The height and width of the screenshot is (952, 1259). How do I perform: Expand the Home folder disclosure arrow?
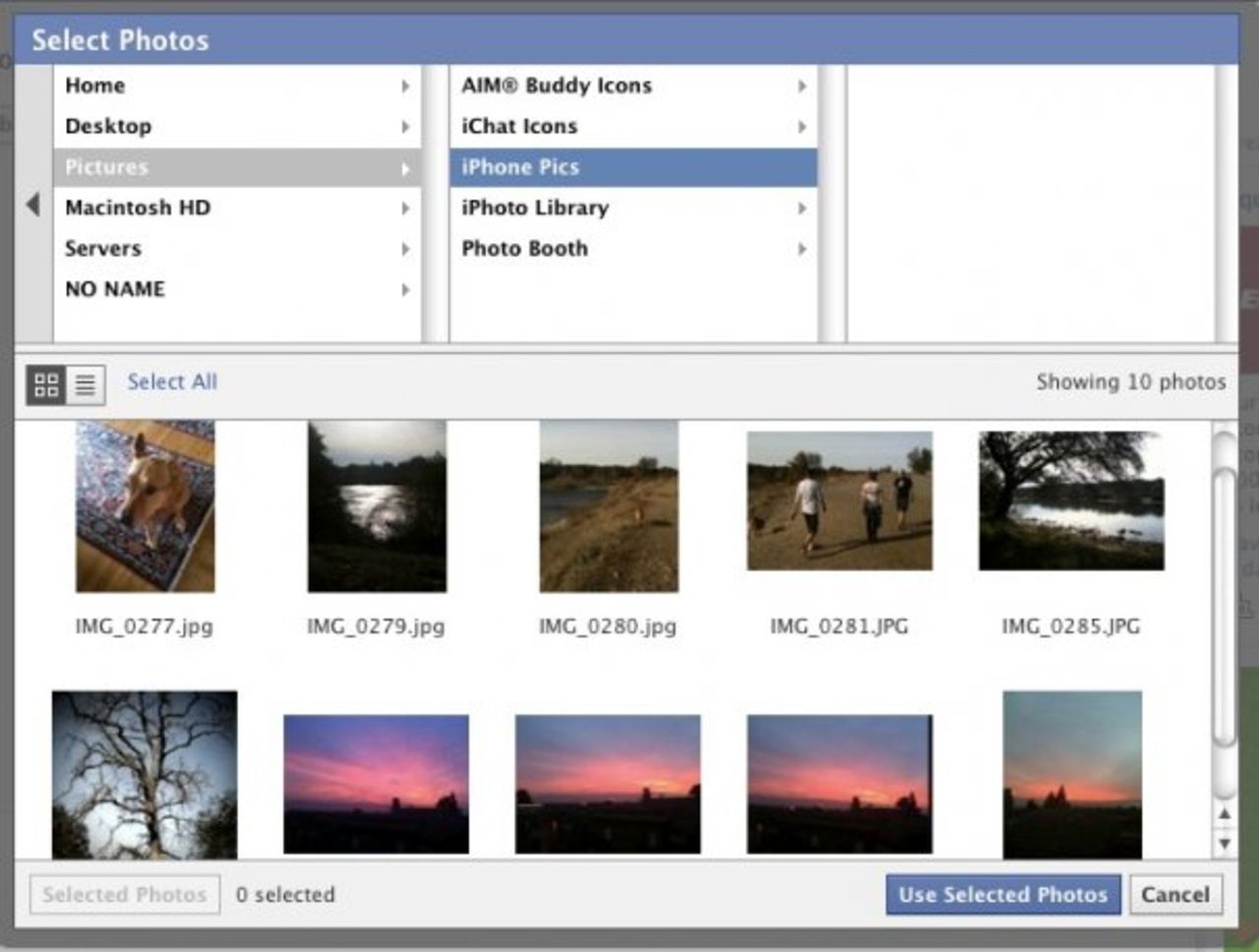(405, 86)
